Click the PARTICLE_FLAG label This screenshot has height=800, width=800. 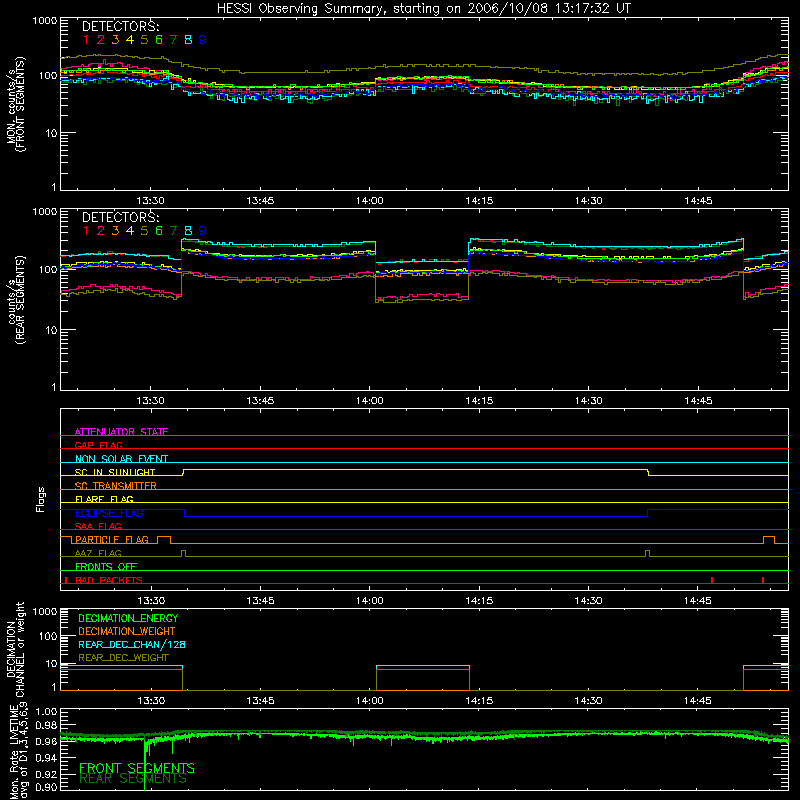pos(112,540)
